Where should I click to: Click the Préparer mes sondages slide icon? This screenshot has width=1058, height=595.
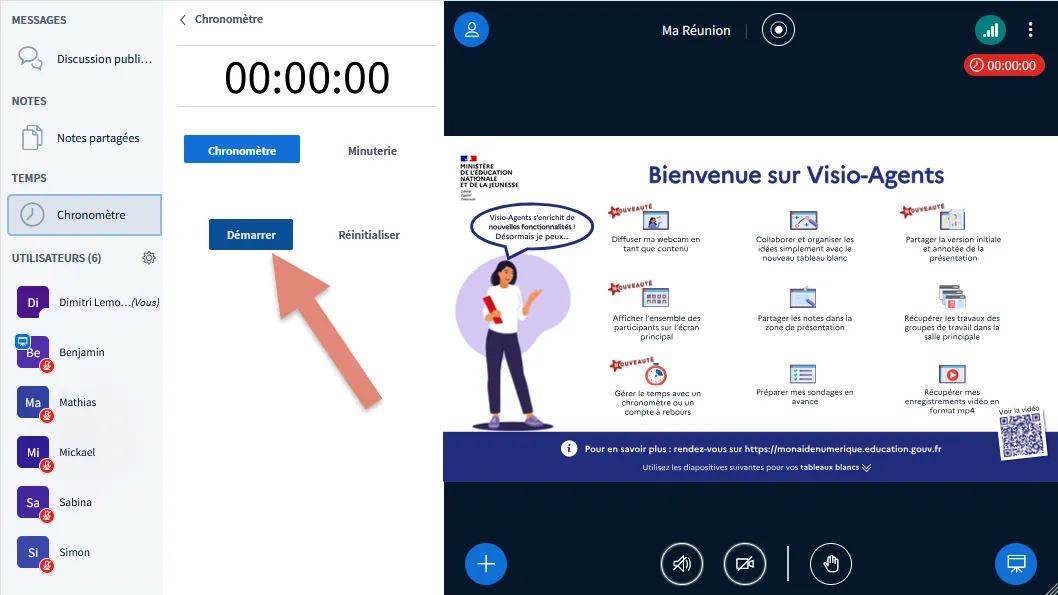803,374
